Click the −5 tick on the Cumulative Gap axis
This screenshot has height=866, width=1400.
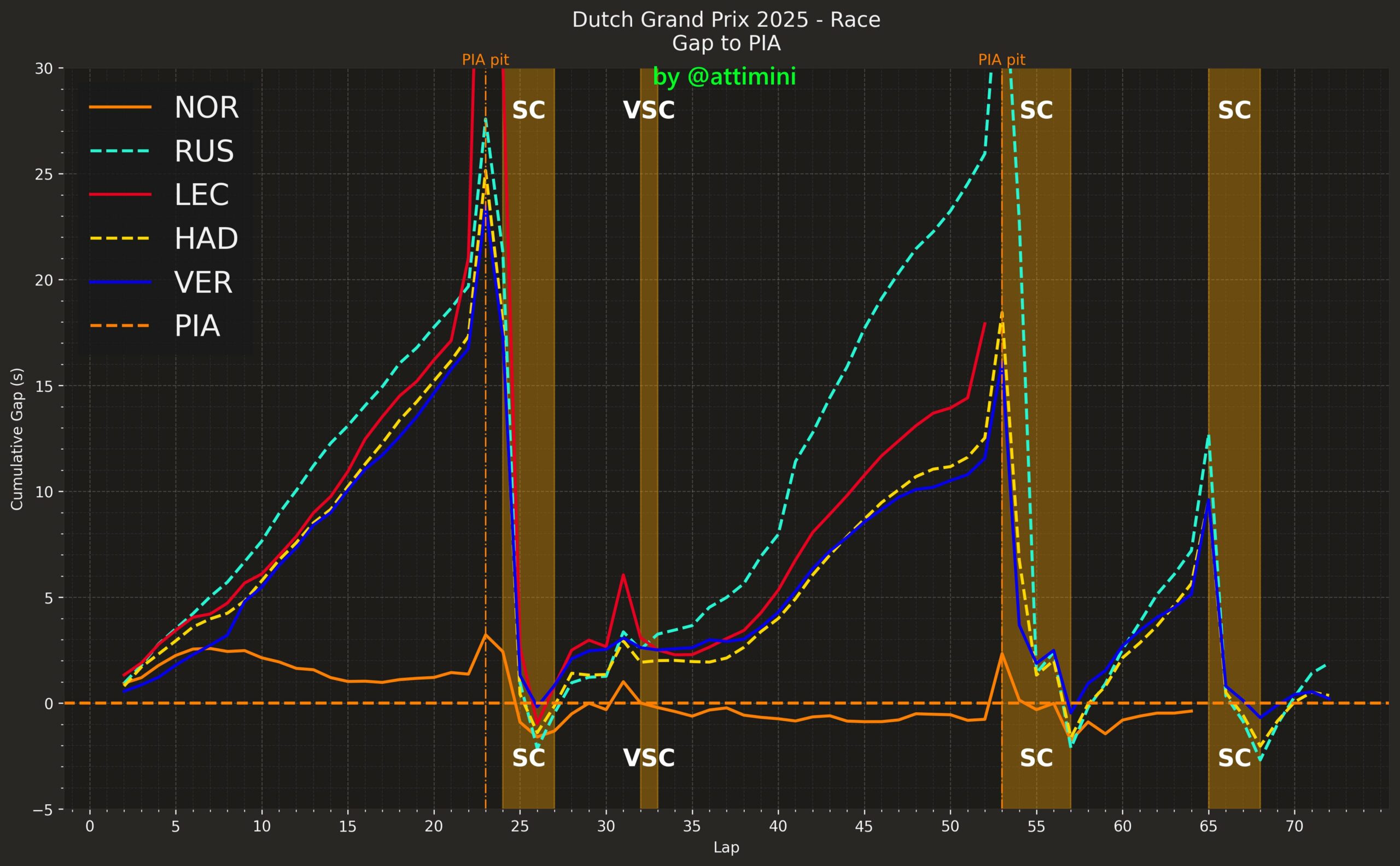(43, 809)
